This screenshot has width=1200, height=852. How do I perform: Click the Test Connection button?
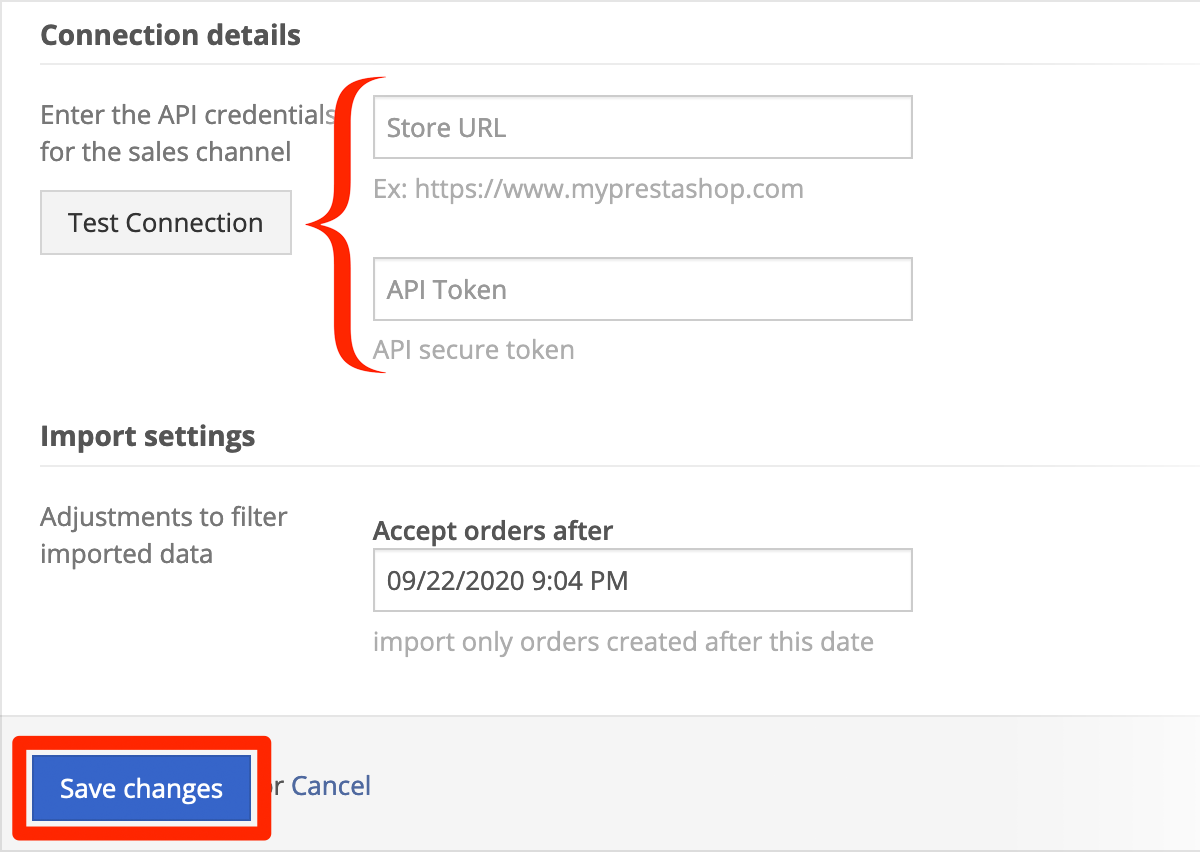[x=166, y=222]
